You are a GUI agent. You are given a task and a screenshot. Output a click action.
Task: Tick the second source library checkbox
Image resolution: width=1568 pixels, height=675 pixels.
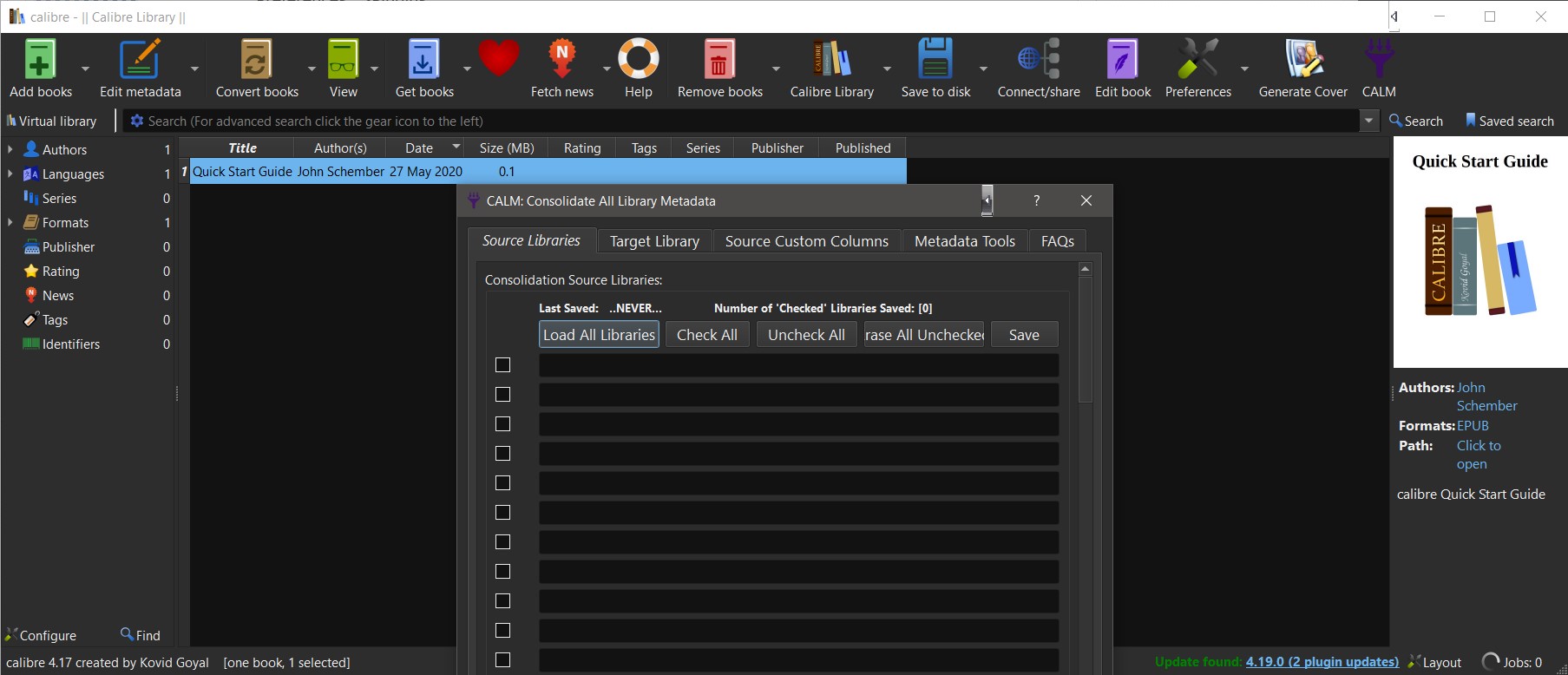[502, 395]
